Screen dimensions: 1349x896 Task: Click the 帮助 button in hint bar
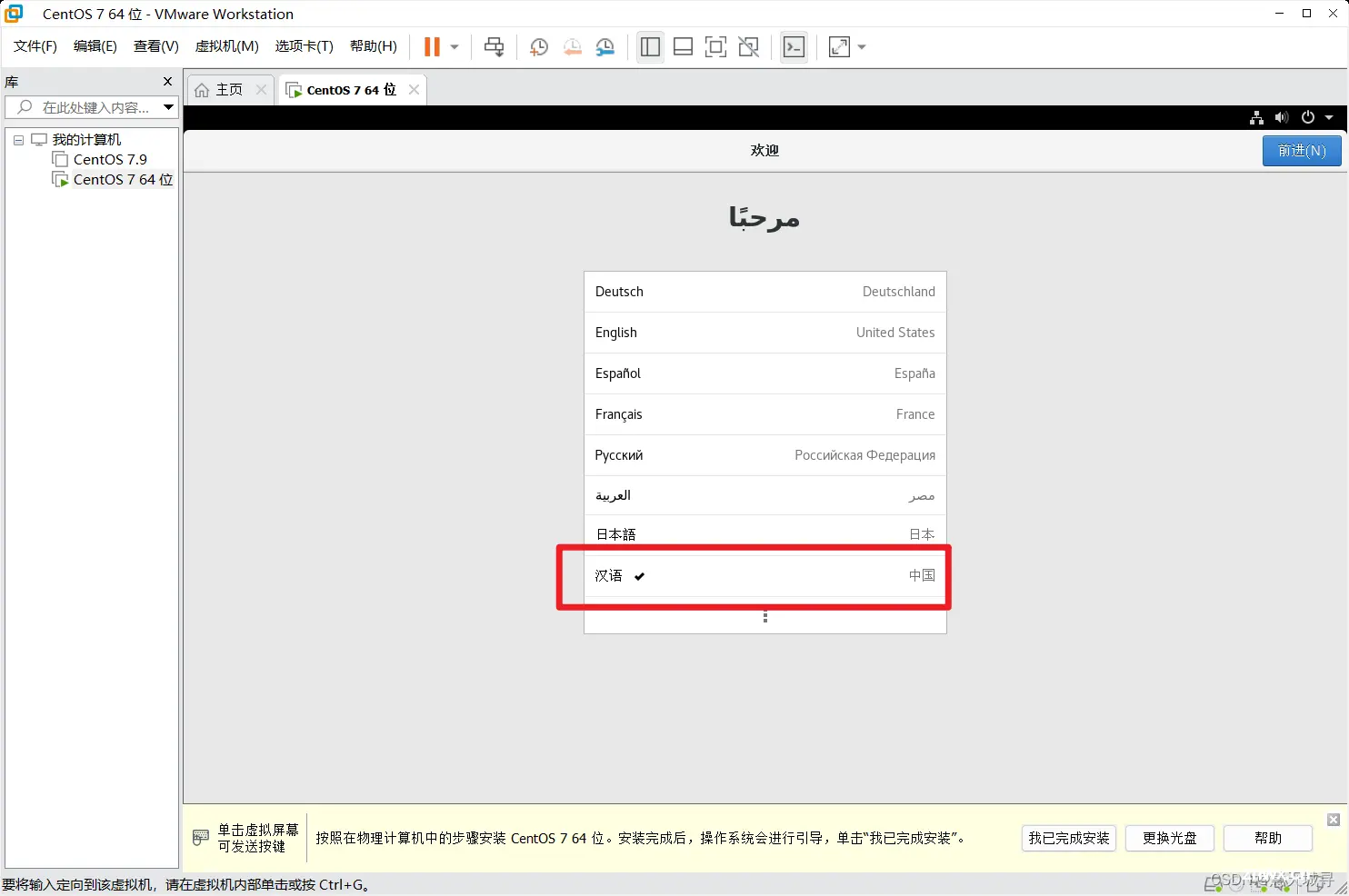click(1268, 838)
